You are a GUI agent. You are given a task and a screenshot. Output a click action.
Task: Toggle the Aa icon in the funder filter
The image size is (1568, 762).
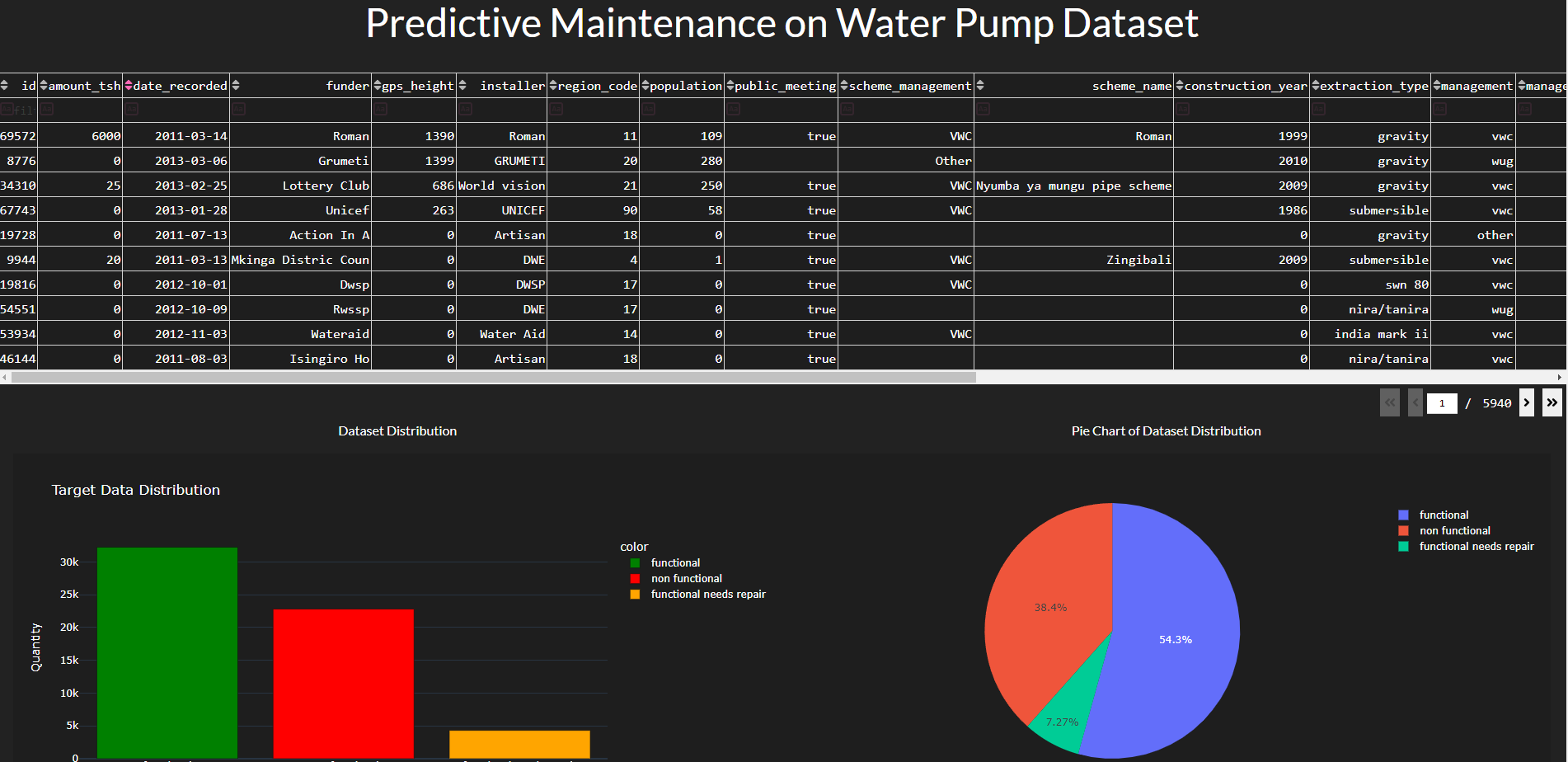(238, 108)
